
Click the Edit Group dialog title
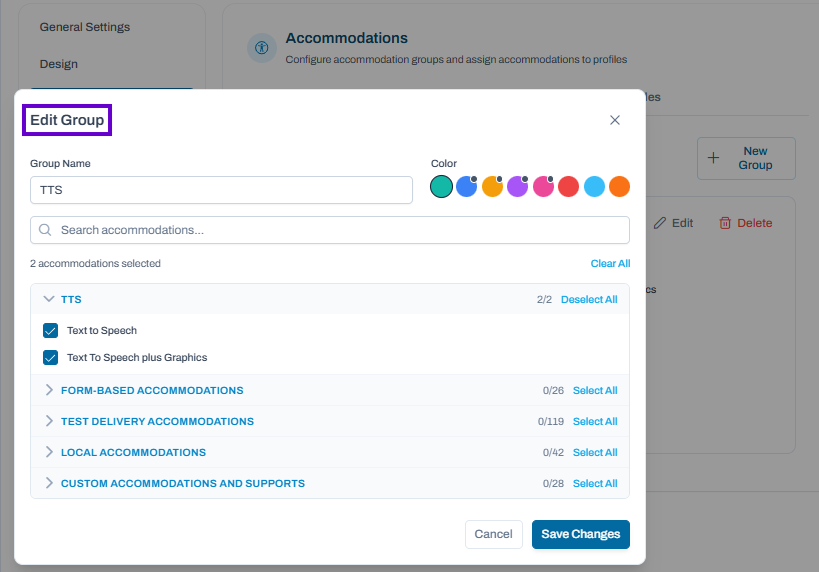(67, 120)
